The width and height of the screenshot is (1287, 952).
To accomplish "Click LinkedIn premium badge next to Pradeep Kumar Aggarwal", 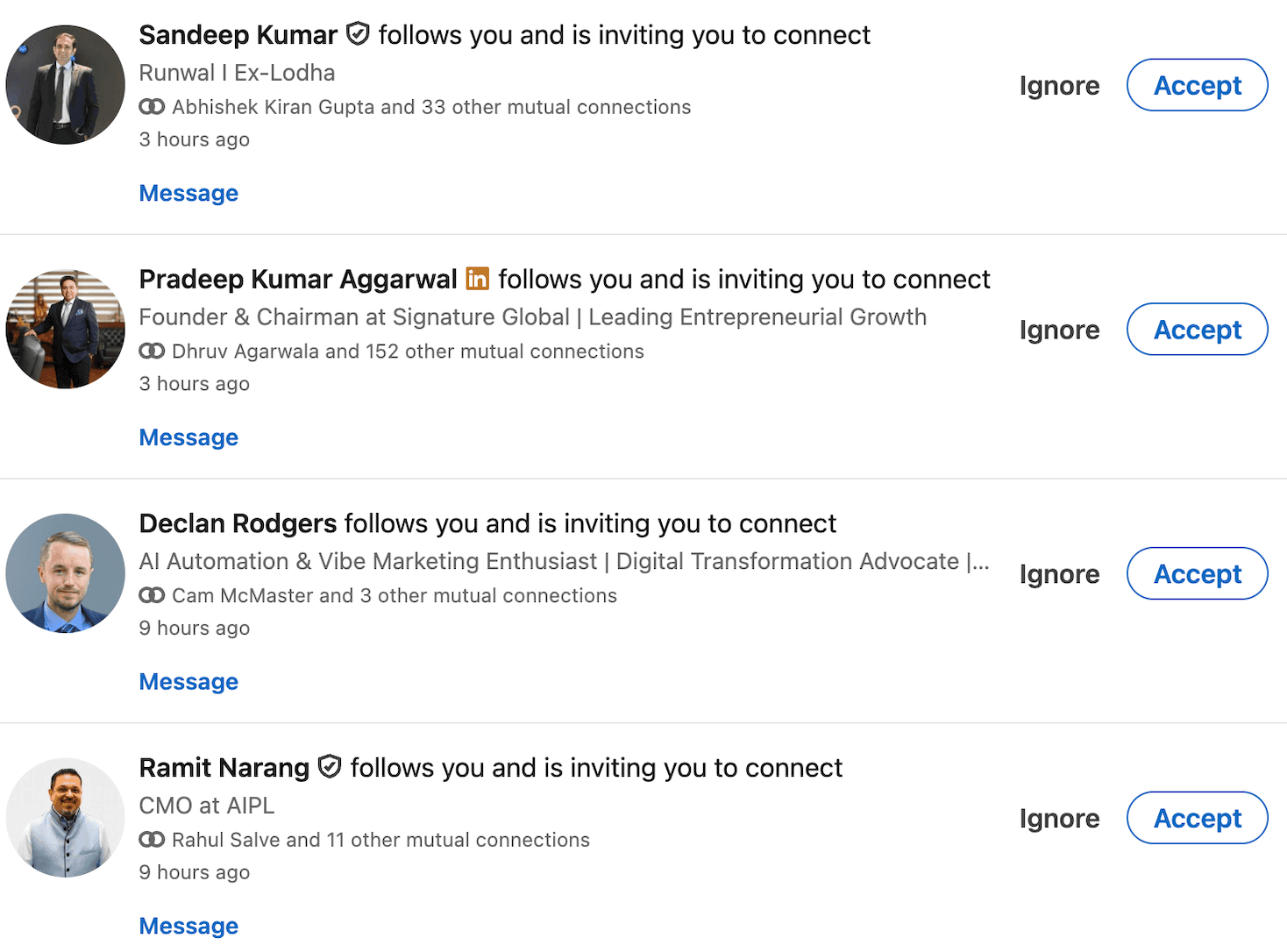I will pos(478,279).
